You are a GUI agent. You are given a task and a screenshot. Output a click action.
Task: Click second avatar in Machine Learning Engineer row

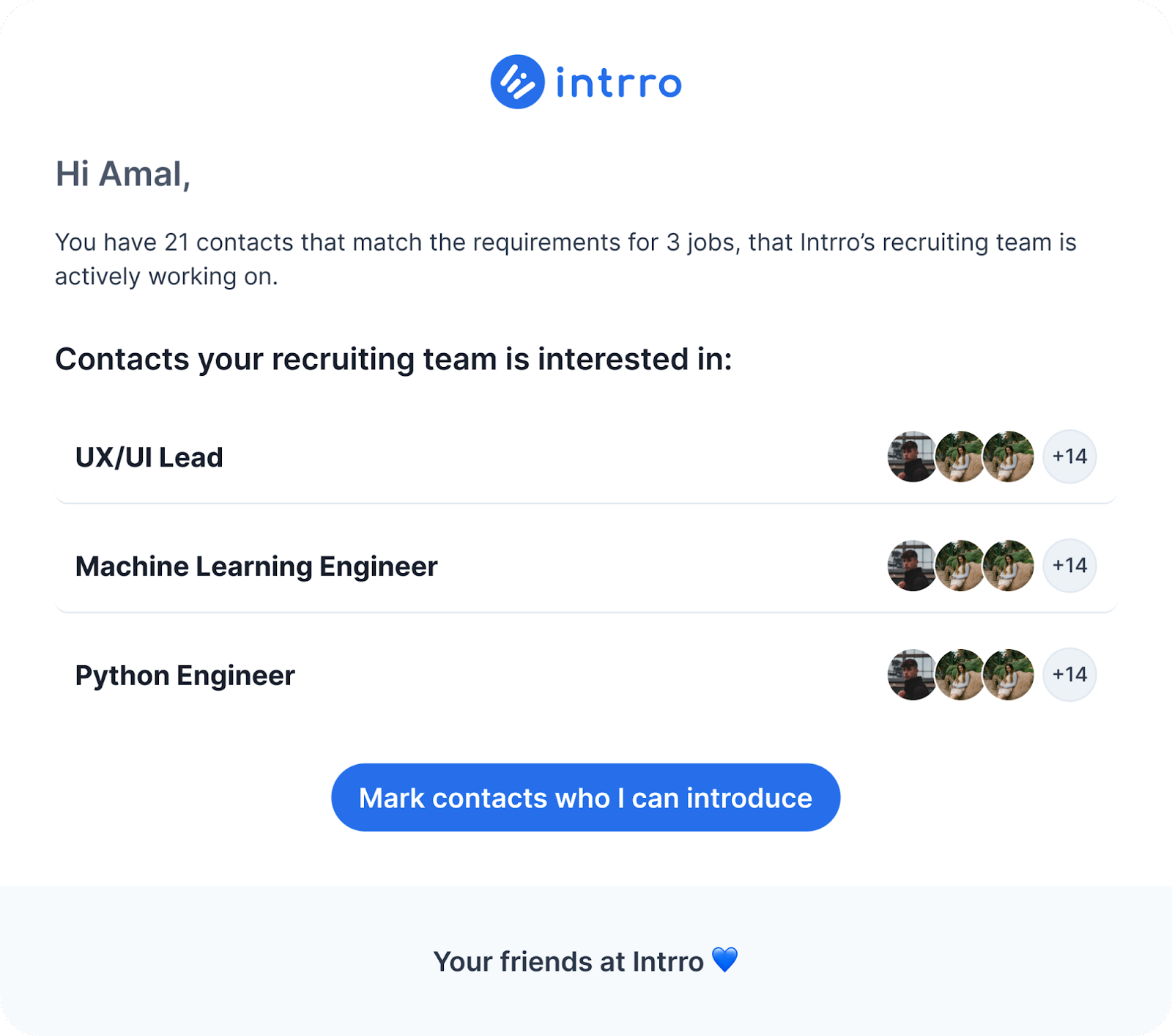point(958,566)
